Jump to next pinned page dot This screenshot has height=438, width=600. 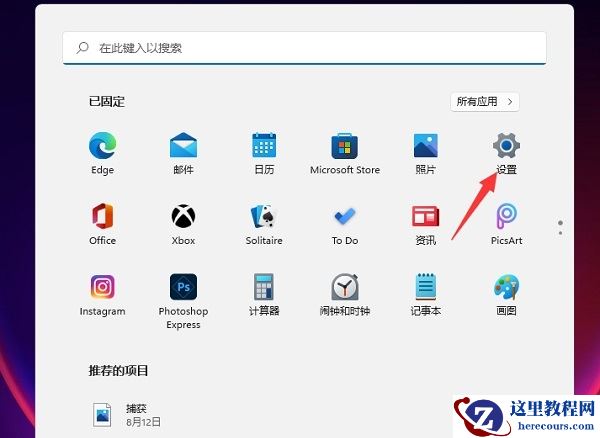coord(560,233)
